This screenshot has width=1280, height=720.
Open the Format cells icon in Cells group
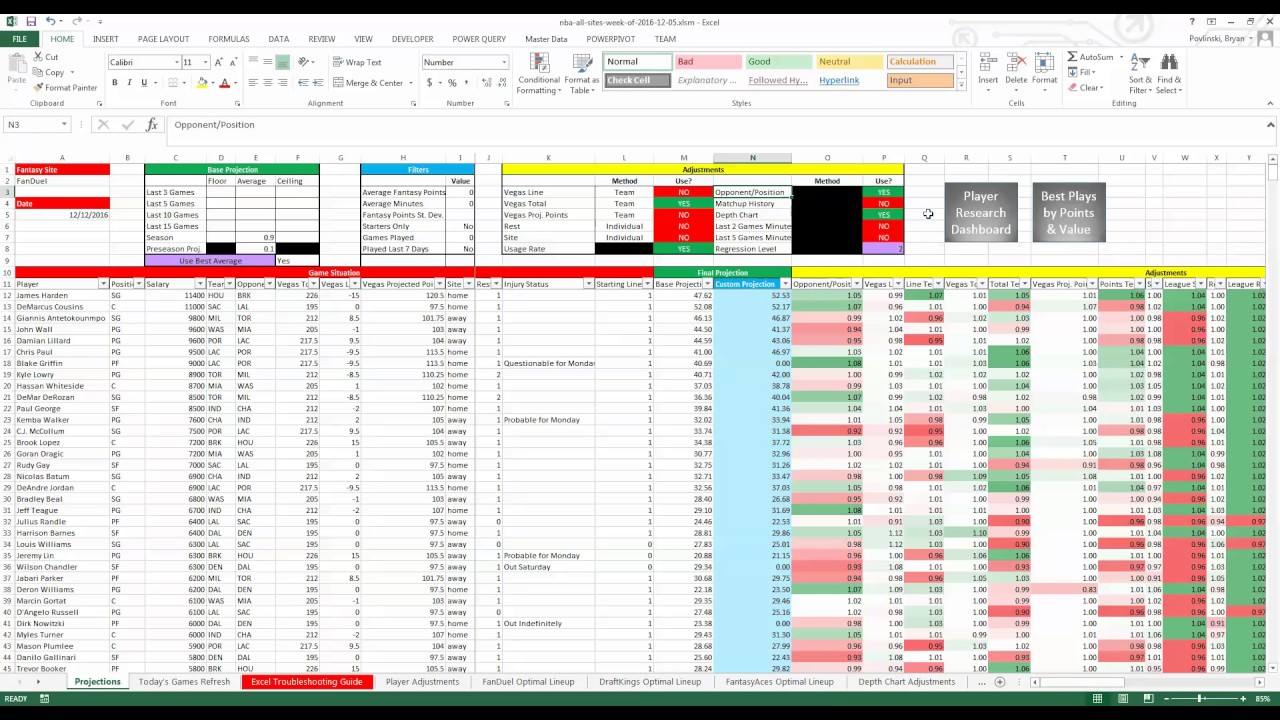[1045, 63]
